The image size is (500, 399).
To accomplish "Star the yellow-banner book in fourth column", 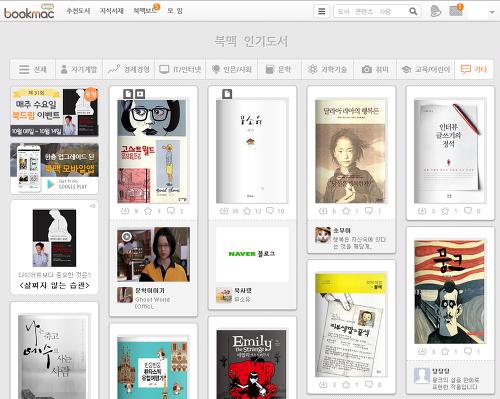I will (x=346, y=385).
